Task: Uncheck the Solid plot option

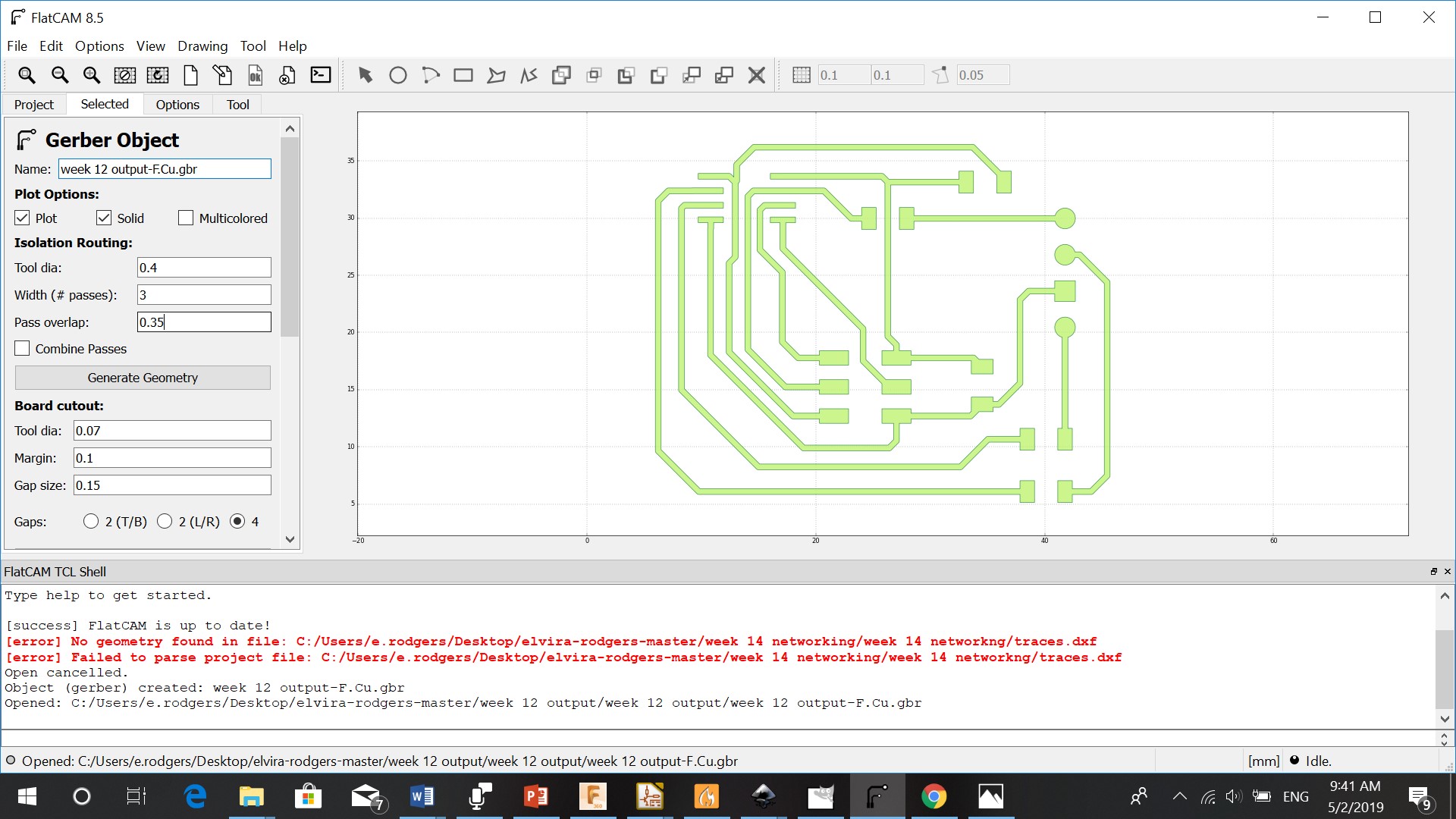Action: pyautogui.click(x=104, y=218)
